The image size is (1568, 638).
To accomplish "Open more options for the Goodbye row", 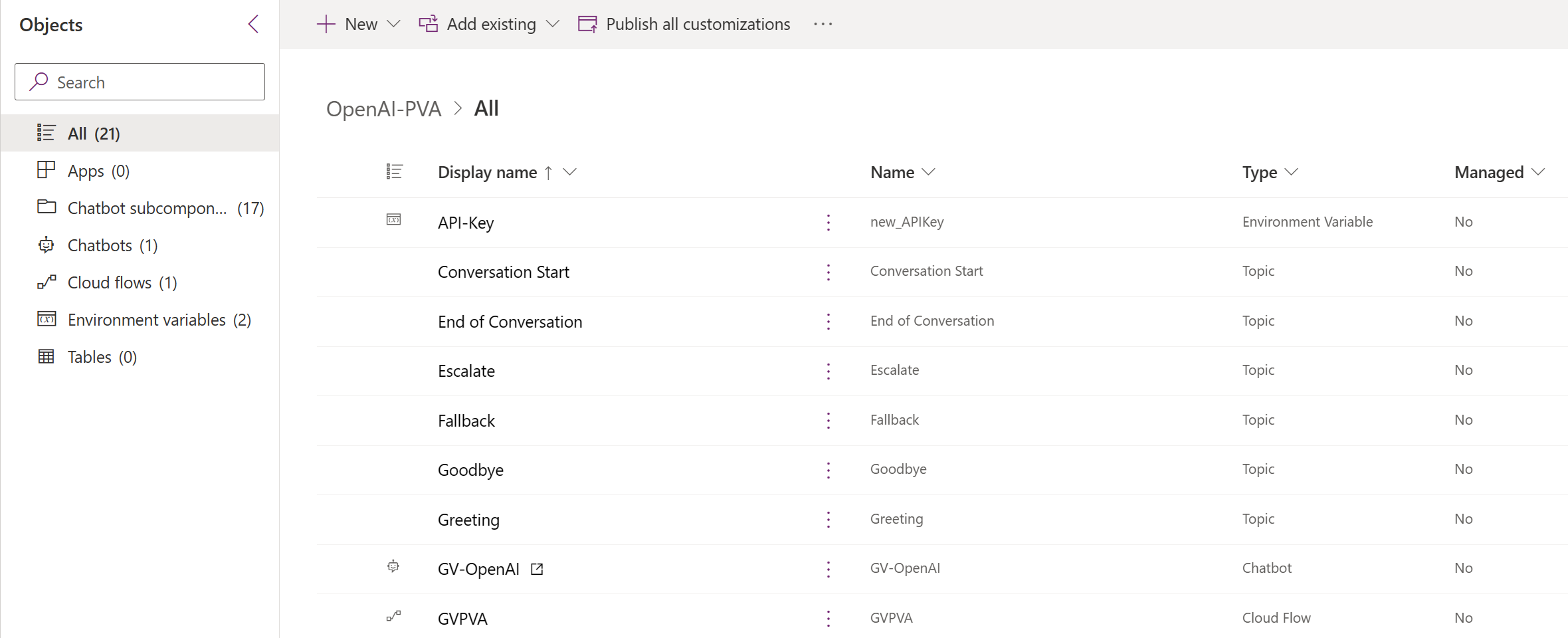I will tap(828, 470).
